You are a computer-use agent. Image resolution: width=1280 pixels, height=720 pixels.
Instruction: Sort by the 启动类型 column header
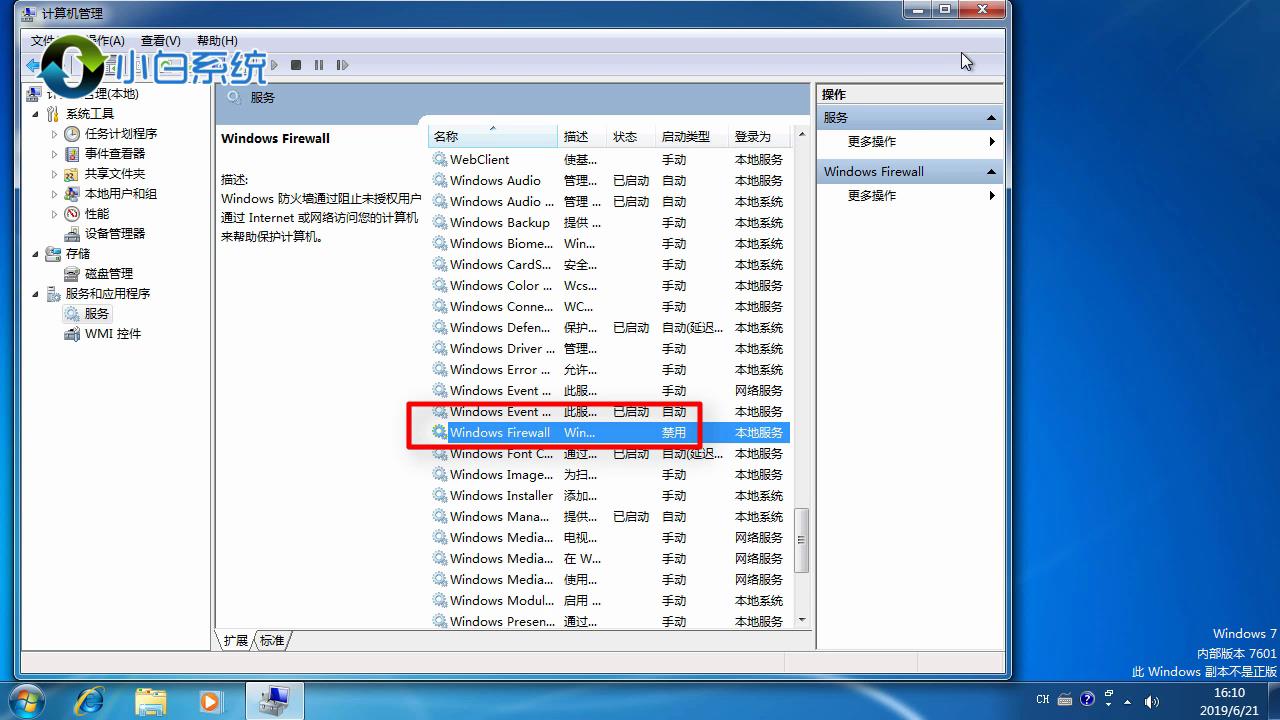(692, 136)
